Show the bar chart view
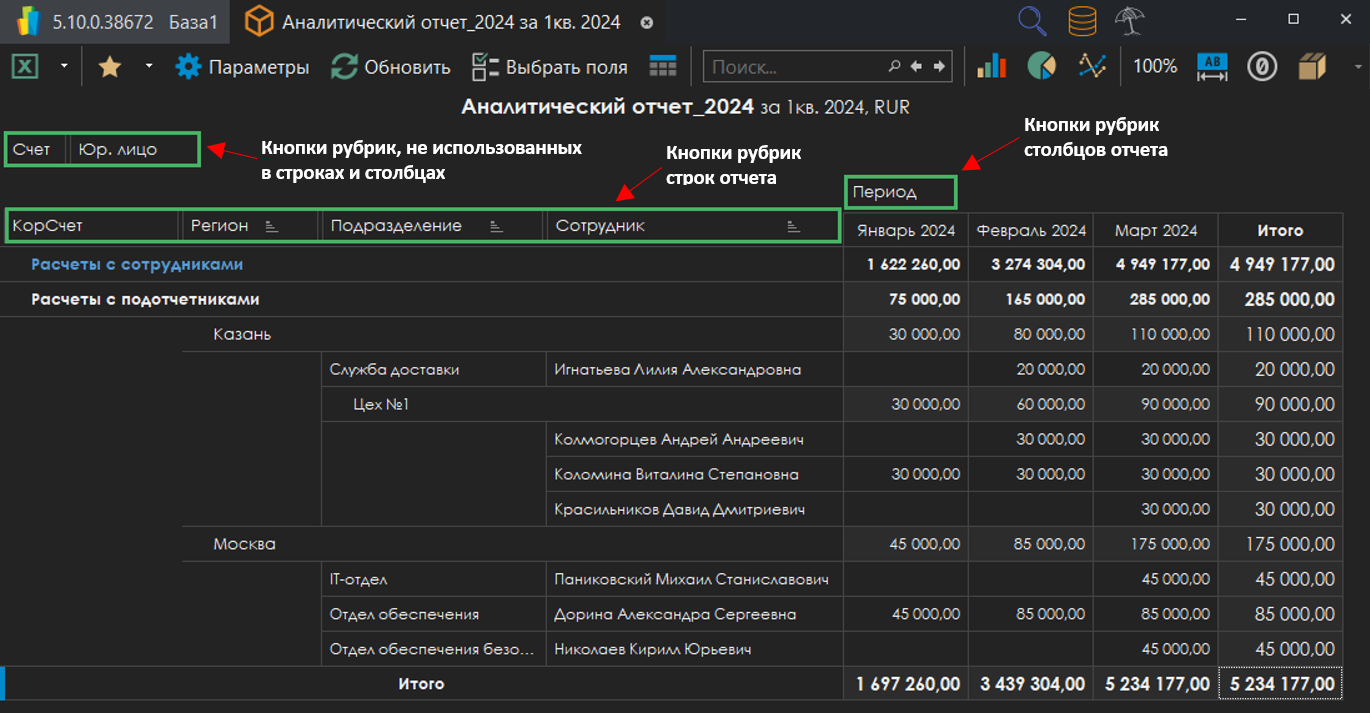Viewport: 1370px width, 713px height. pos(991,67)
